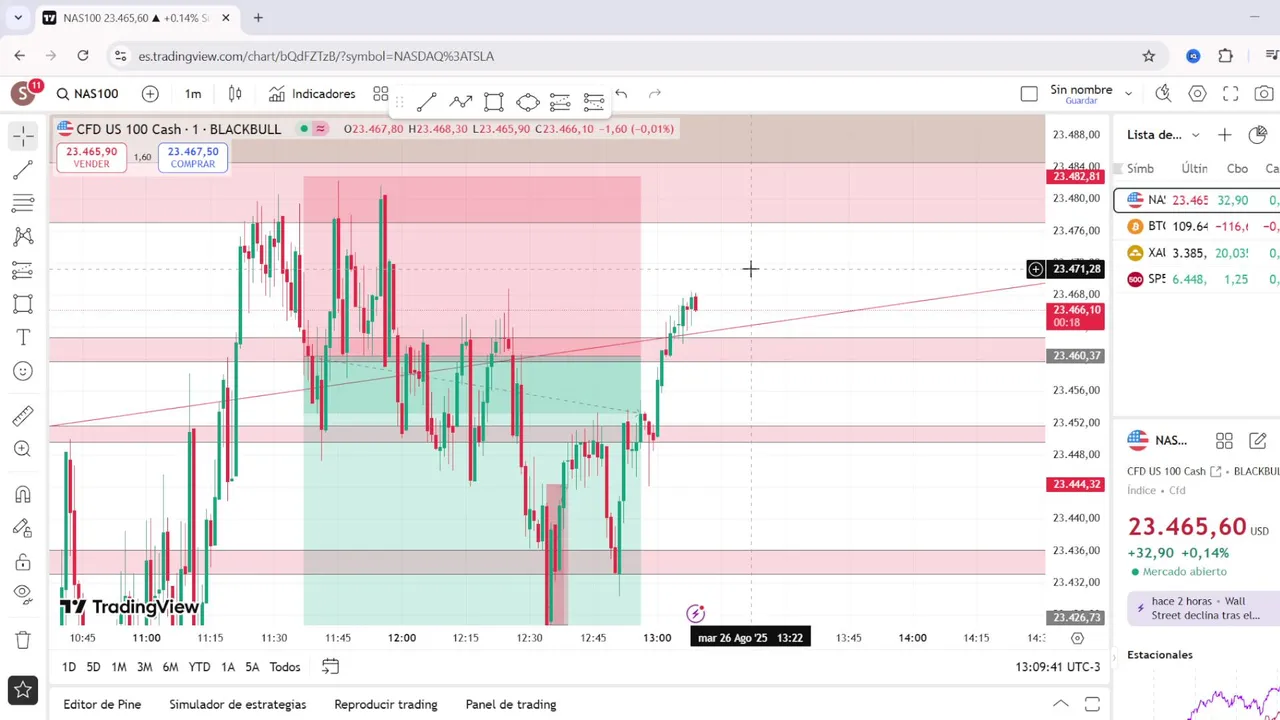Pick the ellipse favorites tool
The height and width of the screenshot is (720, 1280).
click(x=528, y=101)
